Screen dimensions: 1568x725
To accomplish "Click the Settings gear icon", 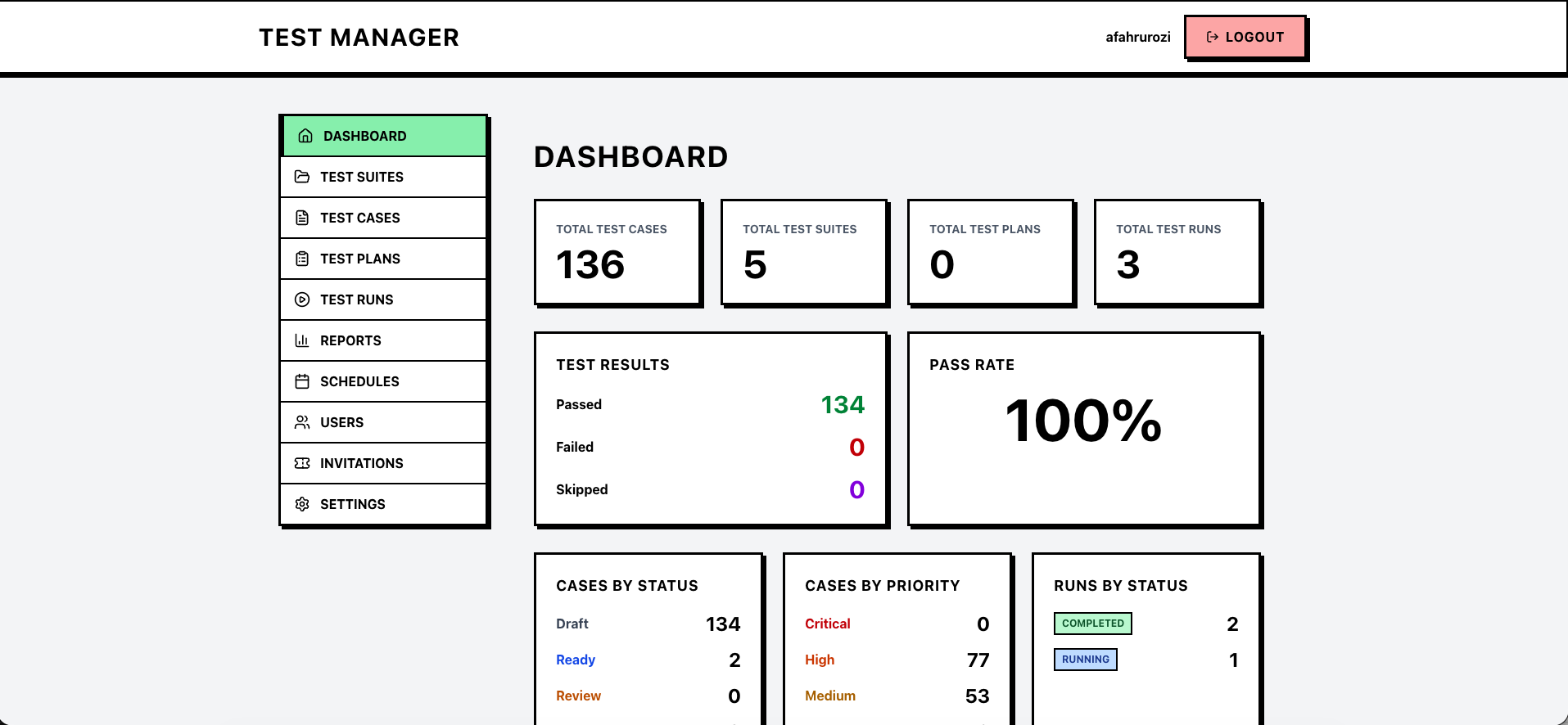I will (302, 504).
